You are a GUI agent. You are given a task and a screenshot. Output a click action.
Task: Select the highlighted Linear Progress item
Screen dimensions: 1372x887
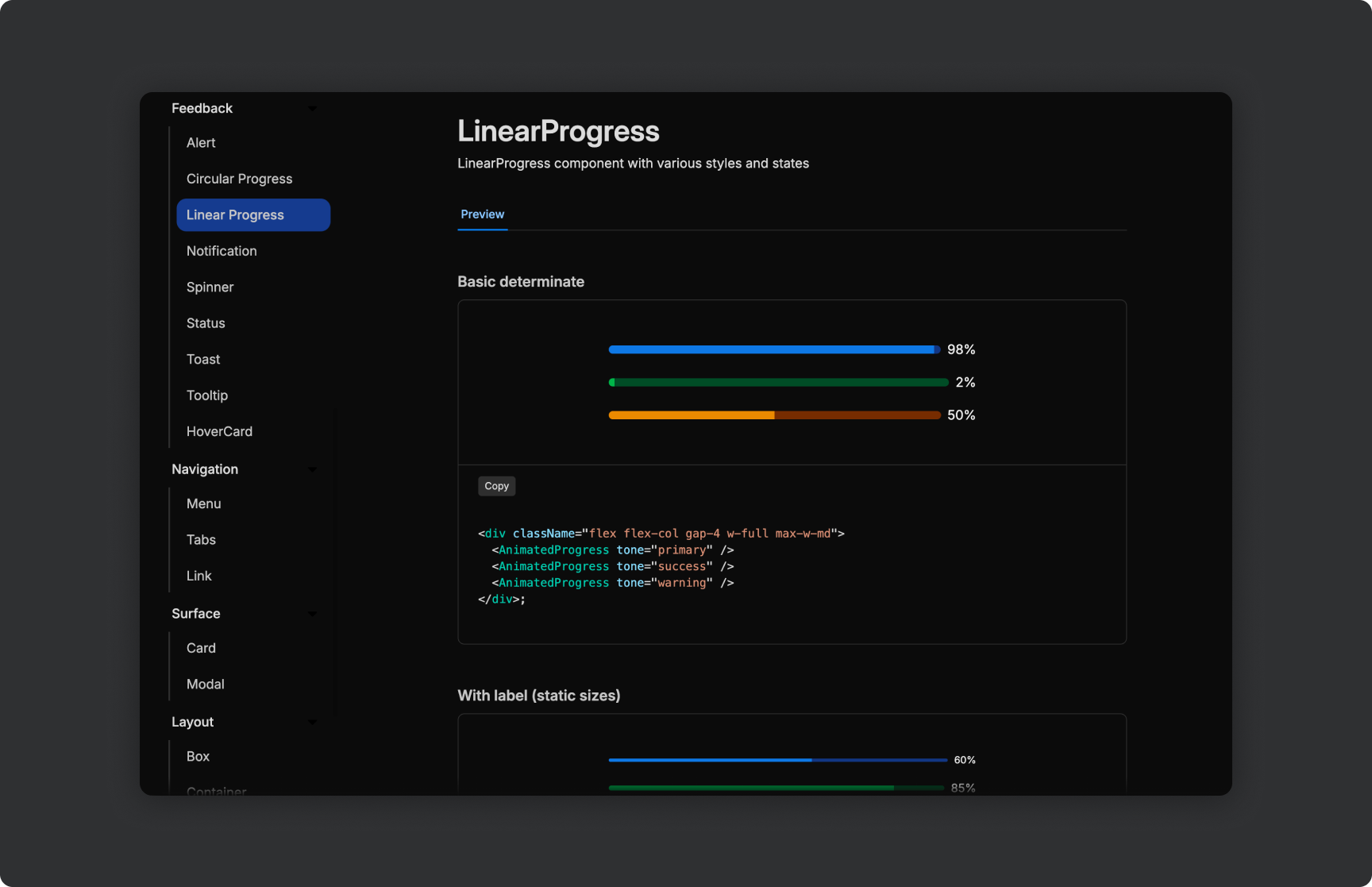pyautogui.click(x=253, y=215)
